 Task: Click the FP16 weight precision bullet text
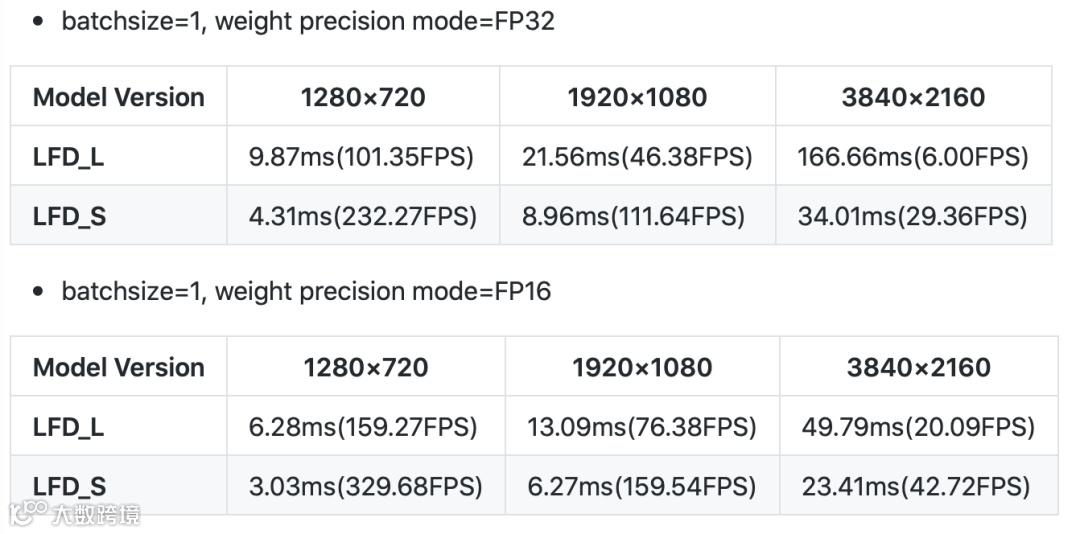click(x=306, y=291)
